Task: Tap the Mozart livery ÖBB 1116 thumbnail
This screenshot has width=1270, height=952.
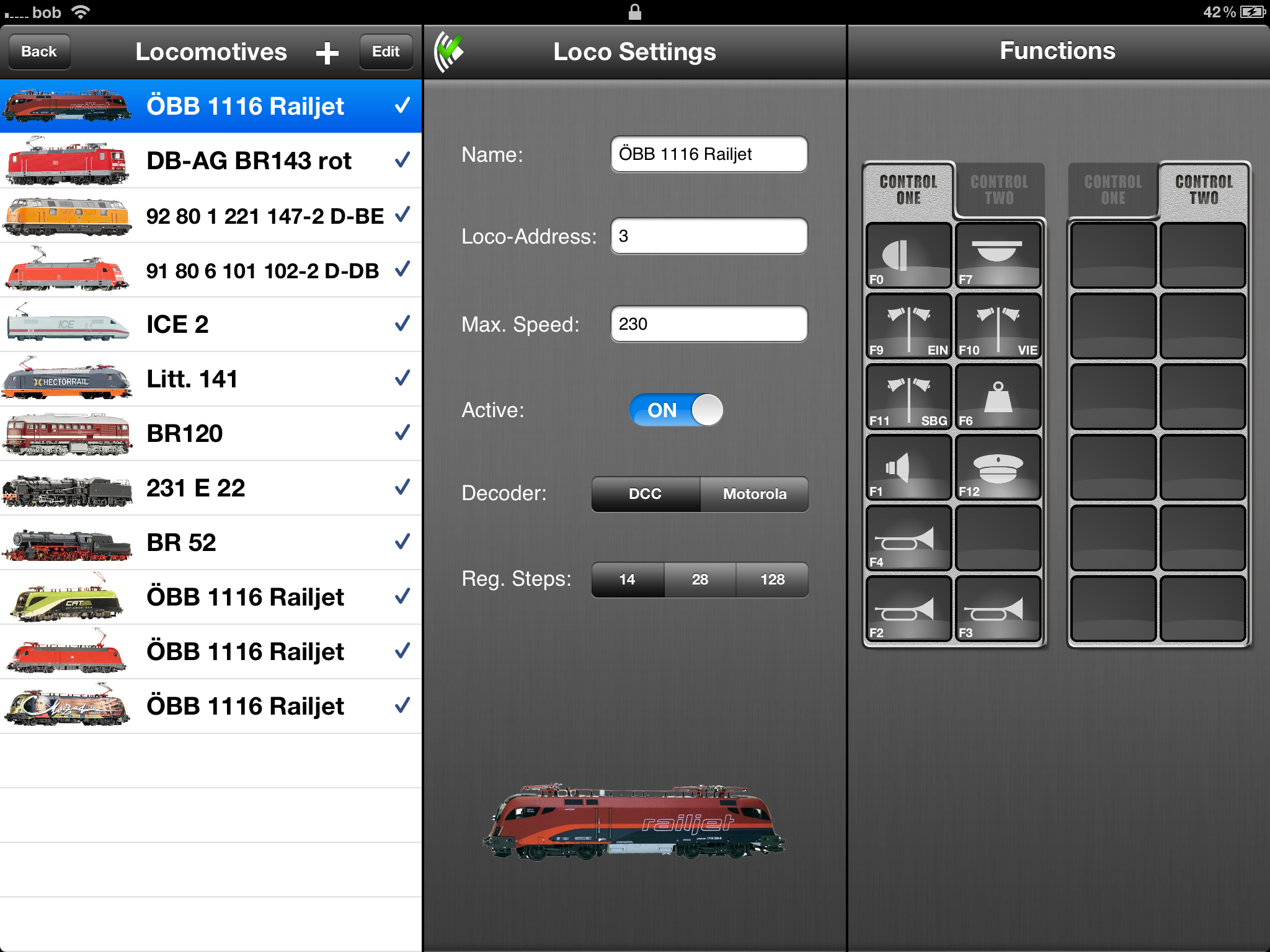Action: click(x=67, y=706)
